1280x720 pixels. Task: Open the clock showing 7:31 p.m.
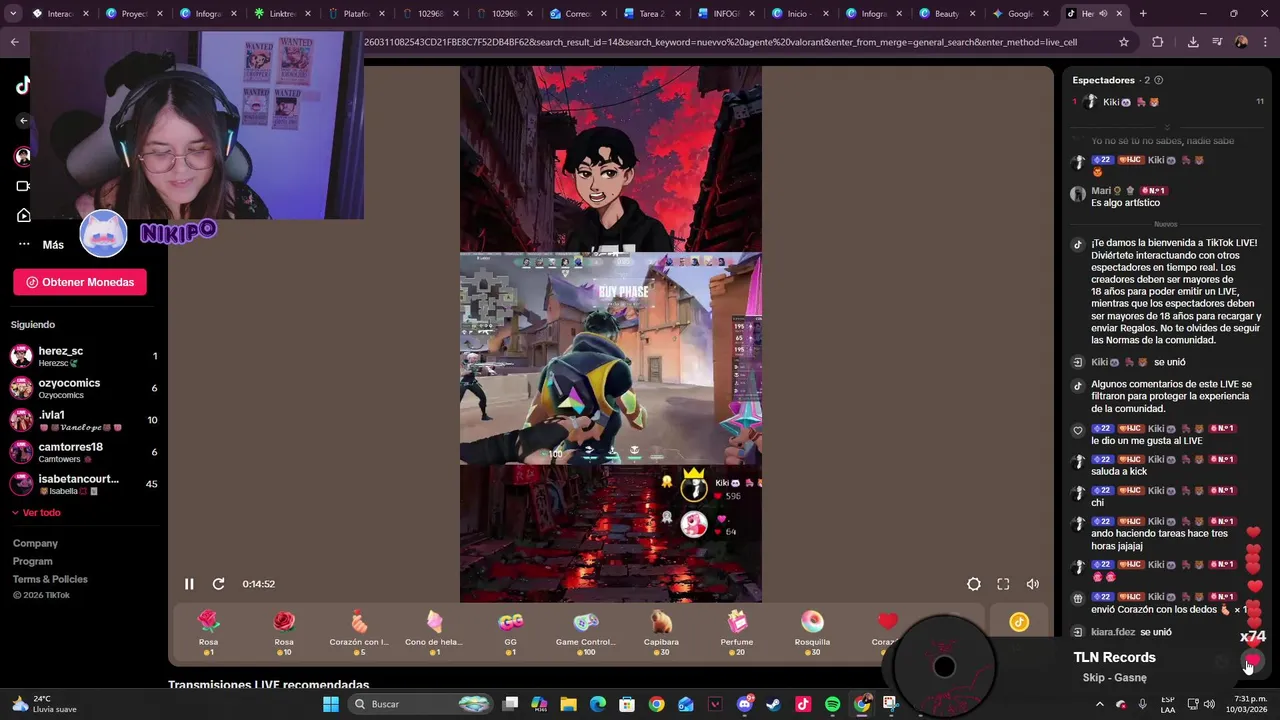(1240, 704)
